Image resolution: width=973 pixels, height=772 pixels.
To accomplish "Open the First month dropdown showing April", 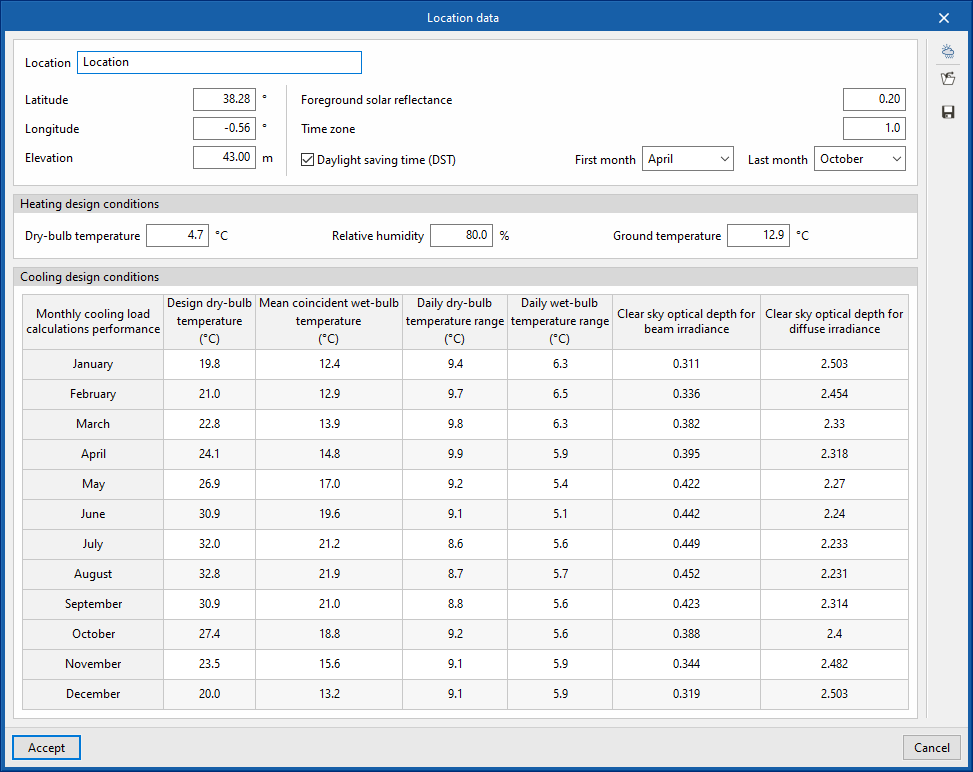I will [688, 159].
